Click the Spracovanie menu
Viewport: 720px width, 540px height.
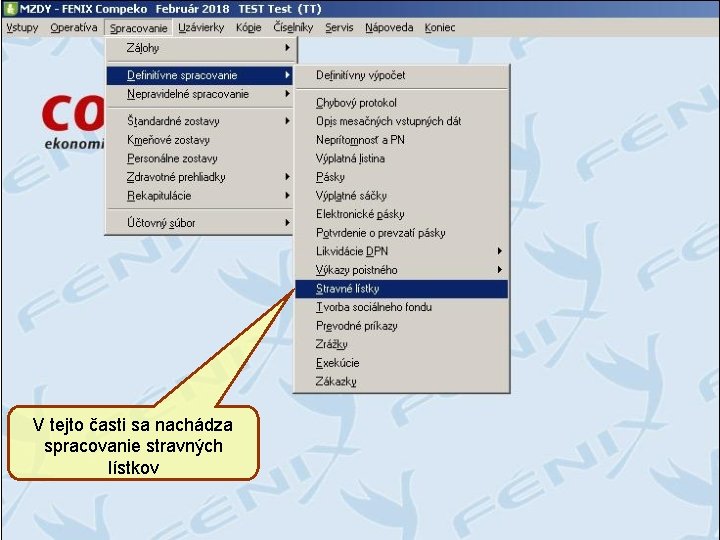tap(138, 28)
